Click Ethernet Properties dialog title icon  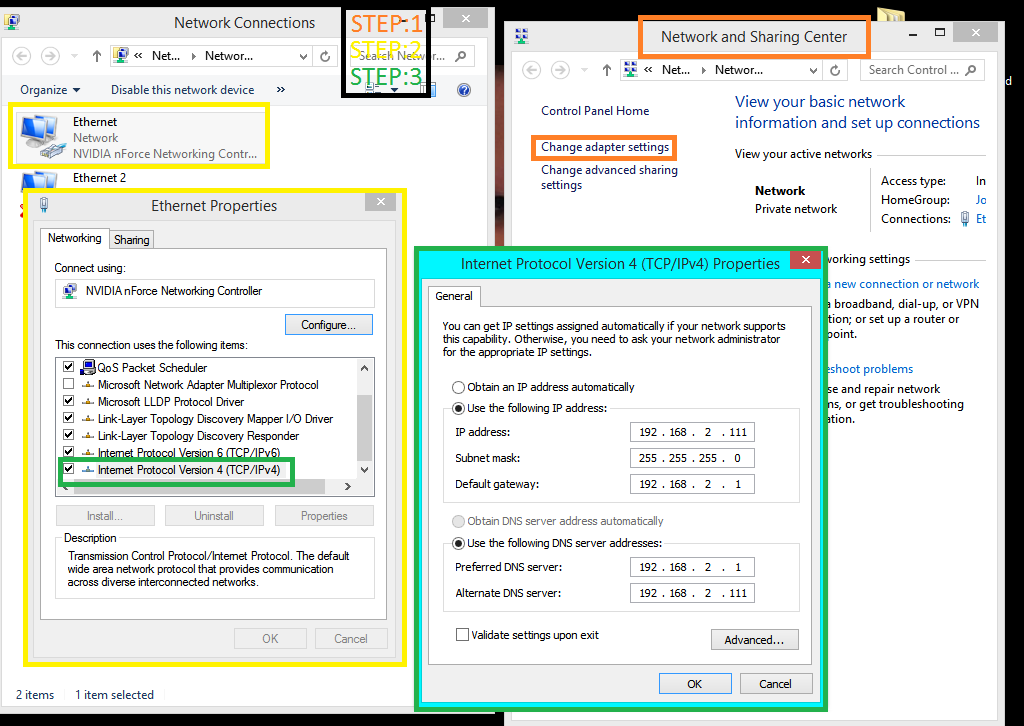point(44,205)
